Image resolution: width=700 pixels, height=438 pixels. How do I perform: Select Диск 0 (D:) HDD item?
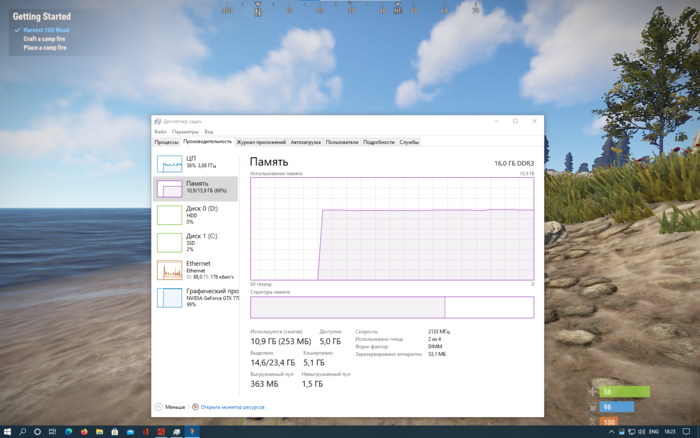196,215
